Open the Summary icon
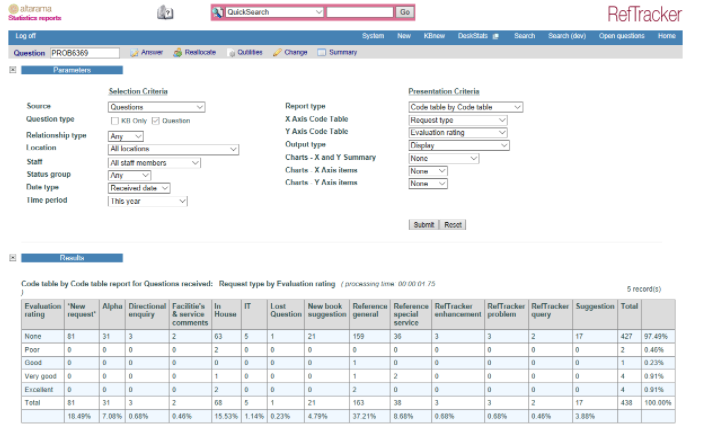Image resolution: width=704 pixels, height=441 pixels. point(321,51)
